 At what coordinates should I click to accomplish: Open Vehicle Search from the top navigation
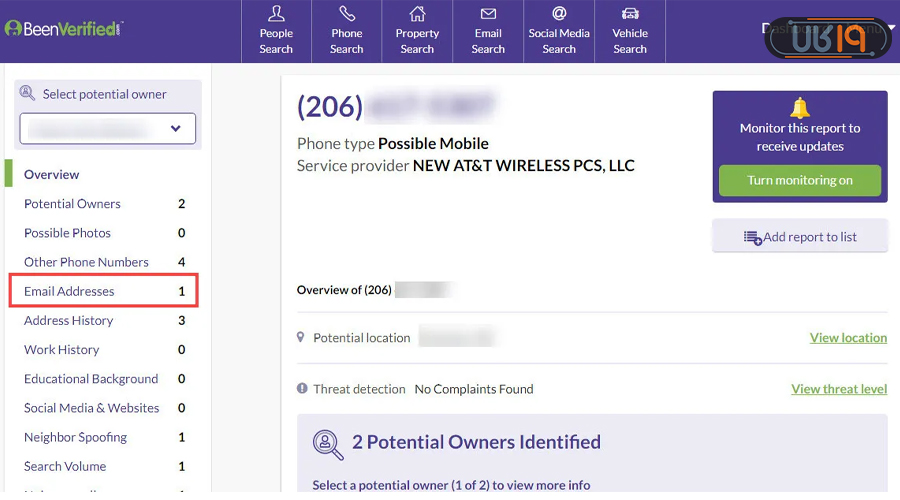[x=630, y=31]
